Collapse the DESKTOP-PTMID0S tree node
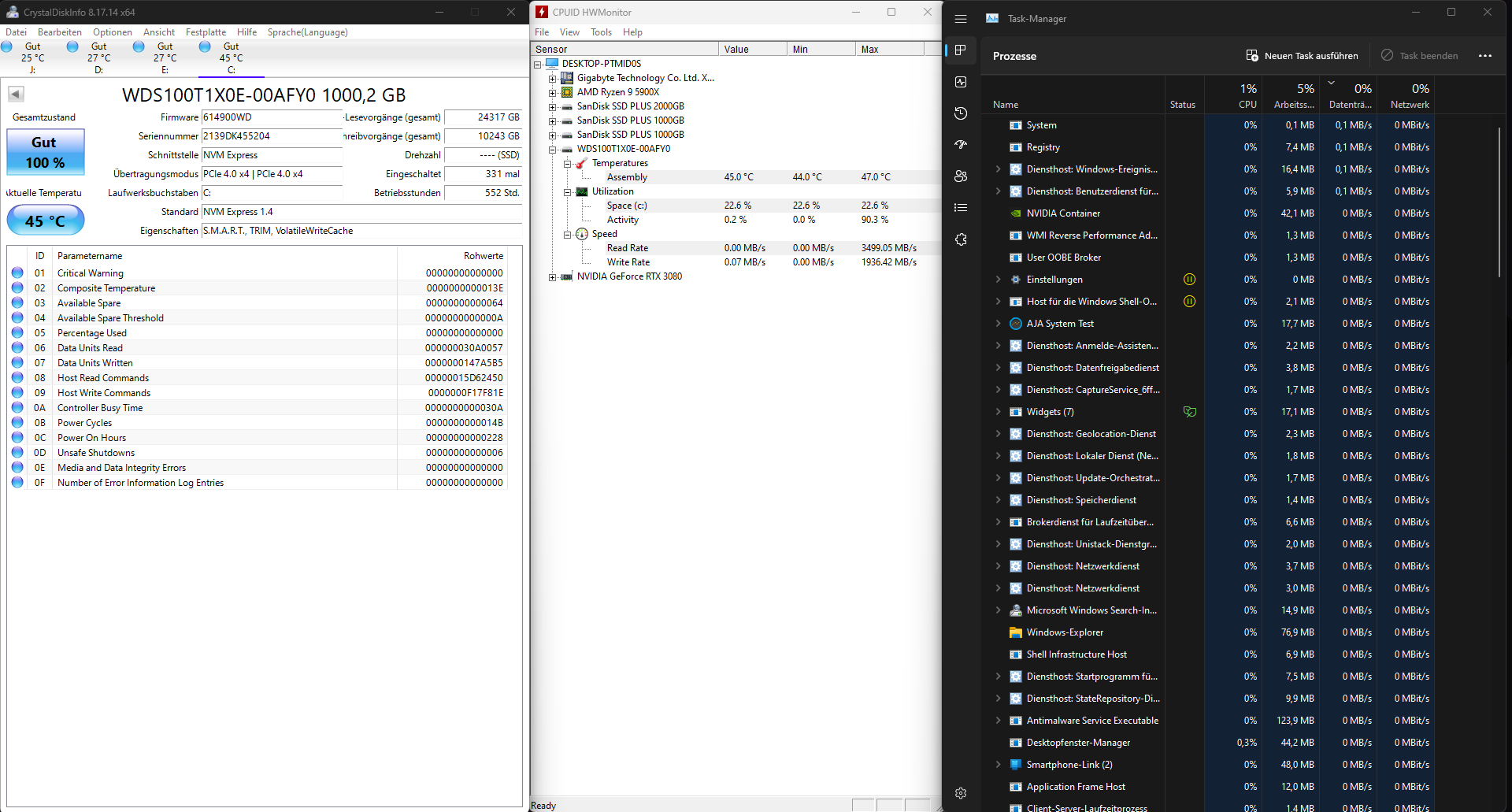 click(x=538, y=65)
